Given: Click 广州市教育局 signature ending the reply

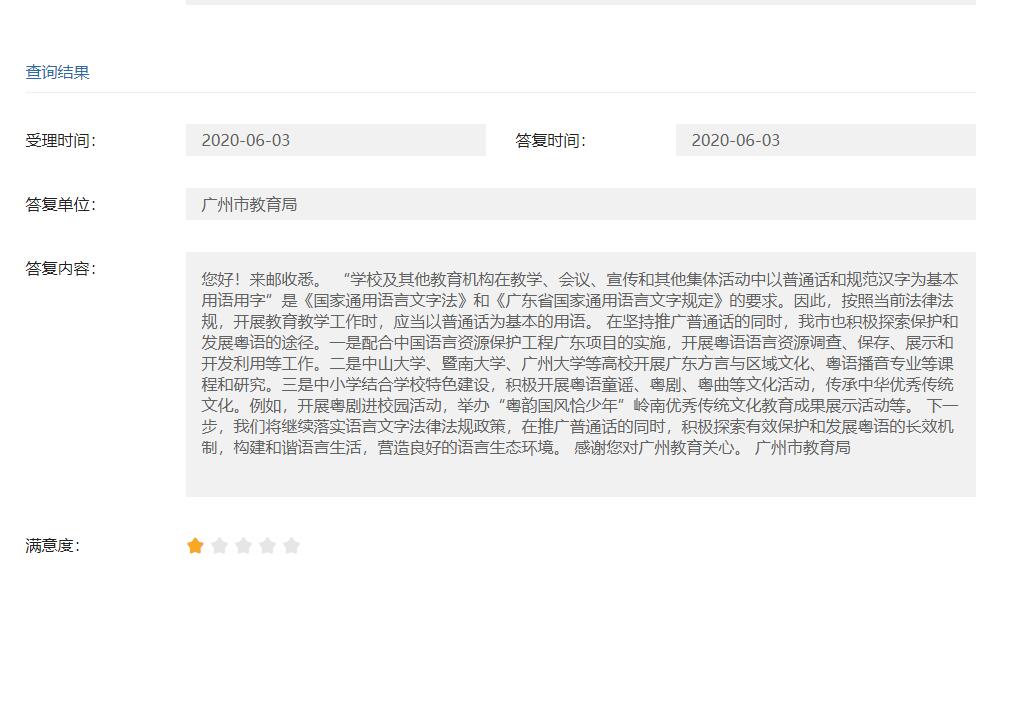Looking at the screenshot, I should 802,447.
